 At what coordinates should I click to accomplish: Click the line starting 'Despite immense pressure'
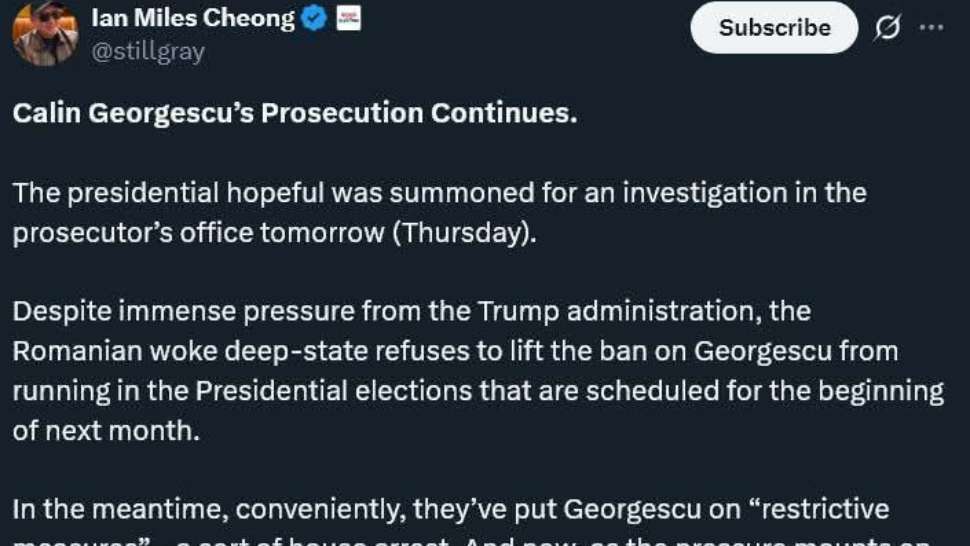pos(411,311)
